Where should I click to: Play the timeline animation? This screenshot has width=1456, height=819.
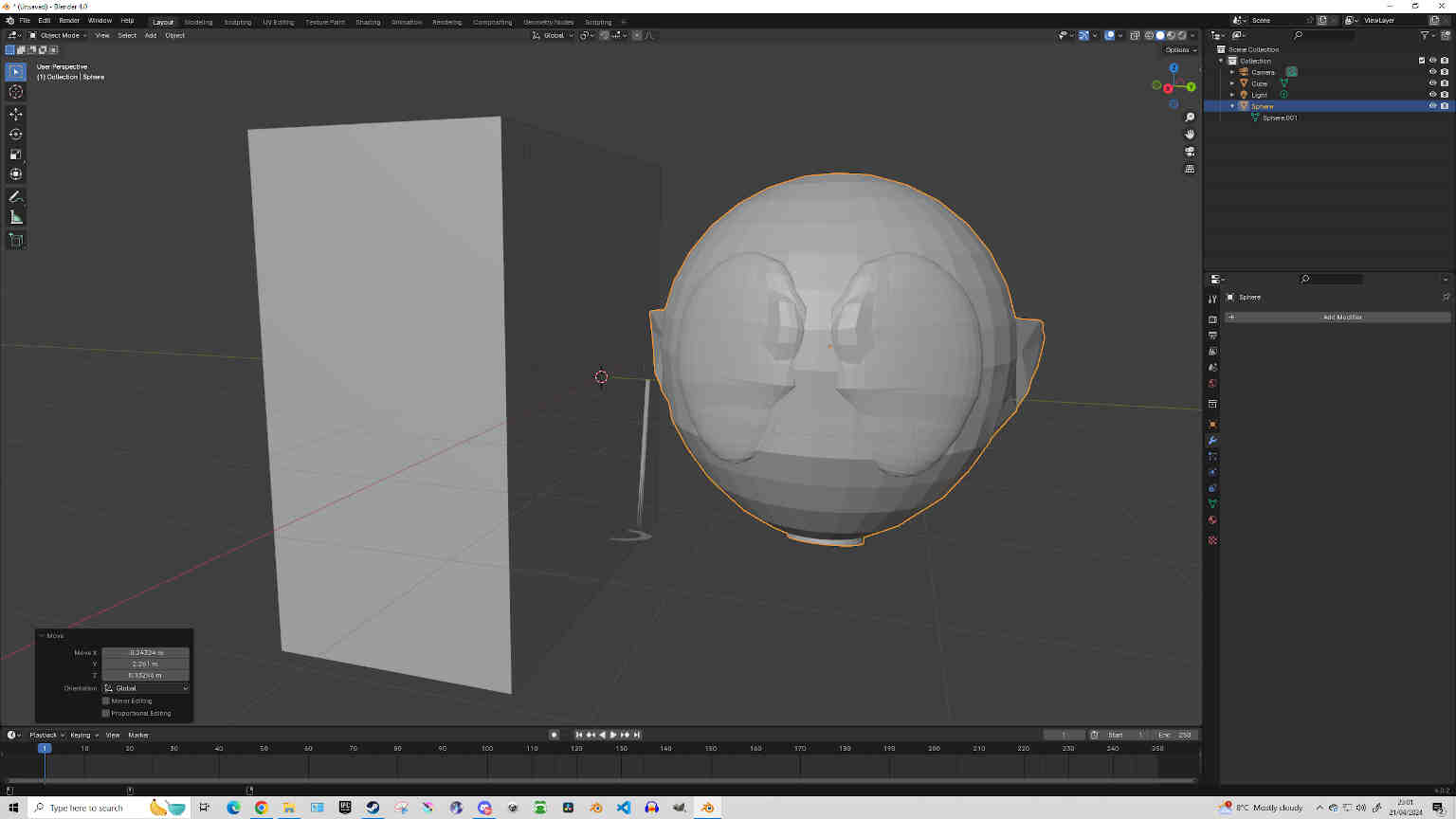coord(613,735)
